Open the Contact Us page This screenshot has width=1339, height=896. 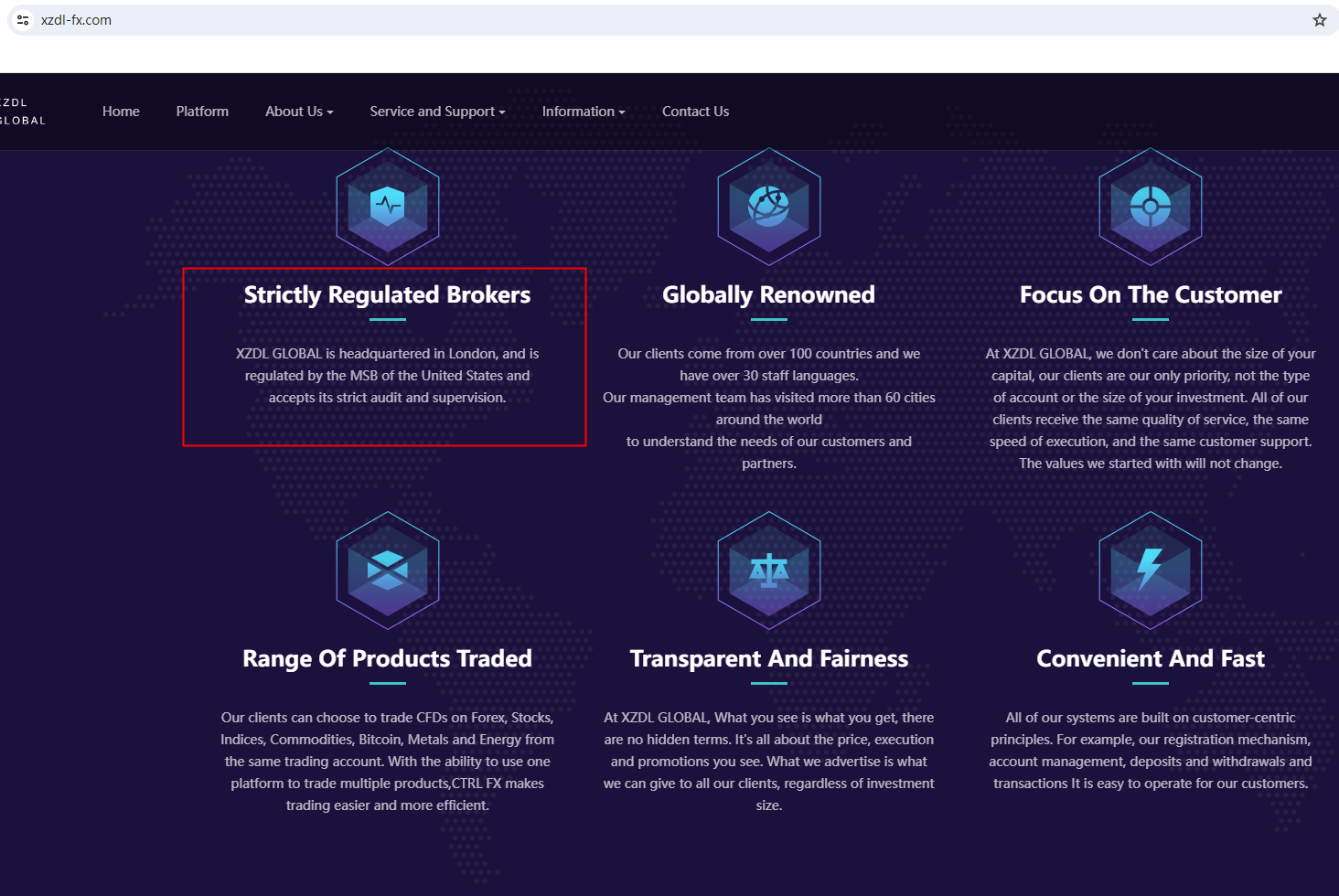pyautogui.click(x=695, y=112)
